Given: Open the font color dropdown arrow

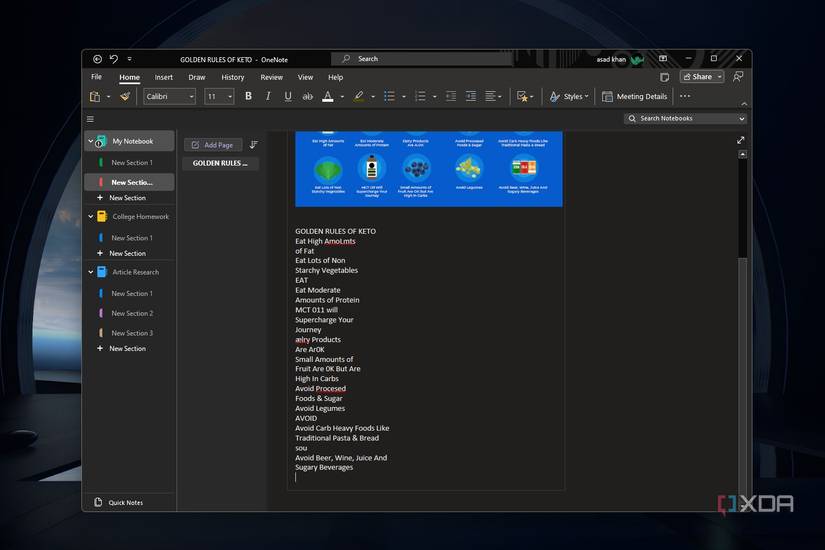Looking at the screenshot, I should click(x=342, y=97).
